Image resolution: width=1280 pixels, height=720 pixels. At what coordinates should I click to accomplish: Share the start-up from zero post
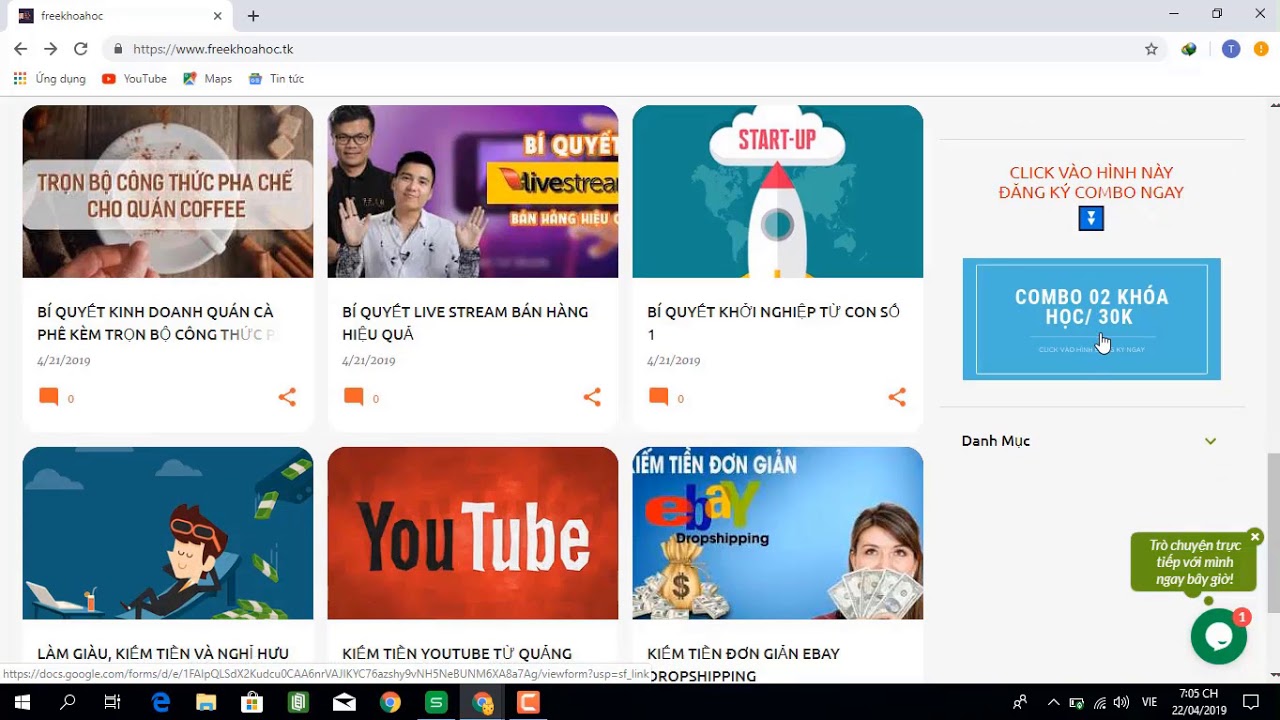click(x=897, y=397)
